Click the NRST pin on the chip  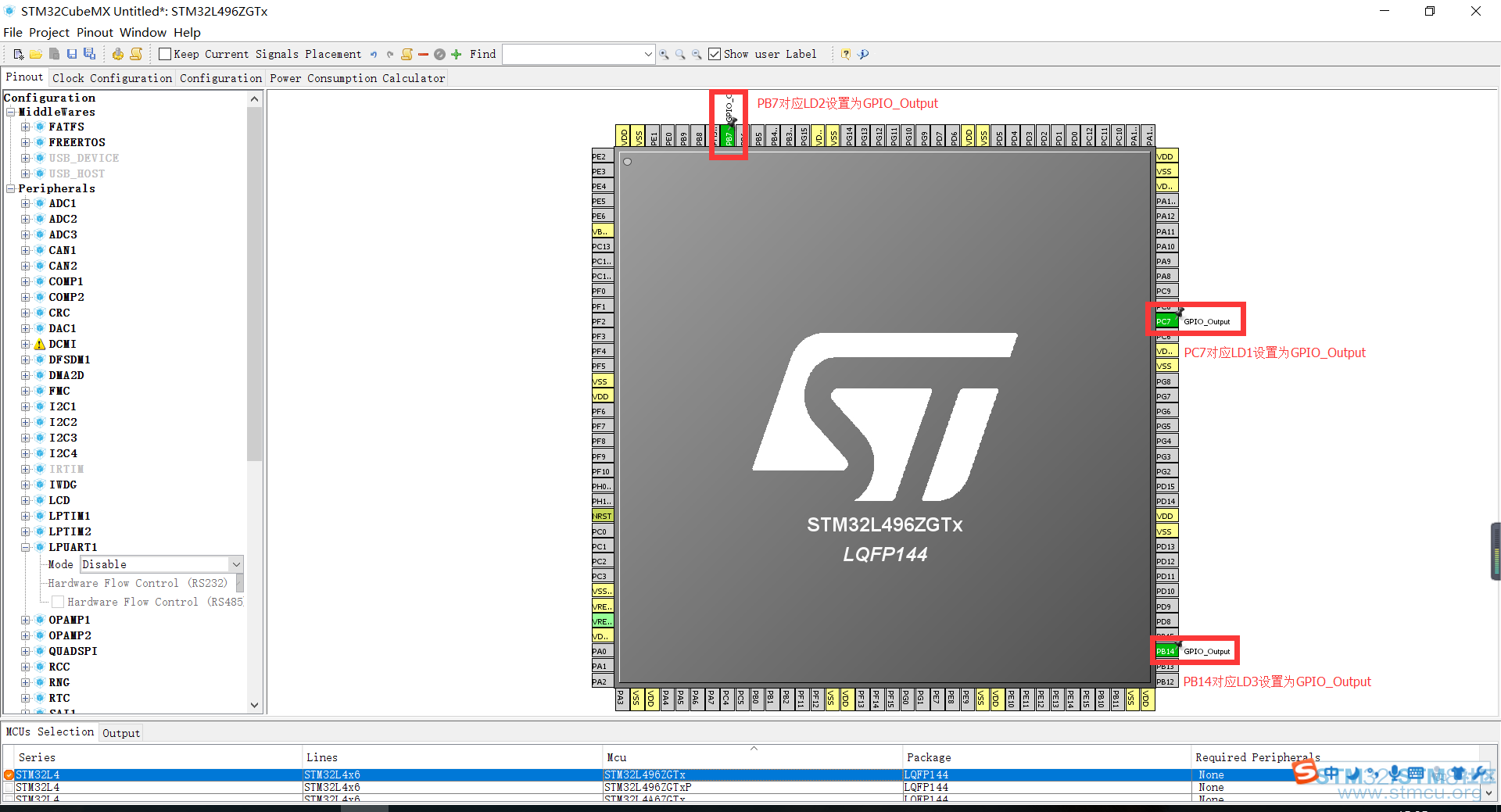(x=602, y=516)
